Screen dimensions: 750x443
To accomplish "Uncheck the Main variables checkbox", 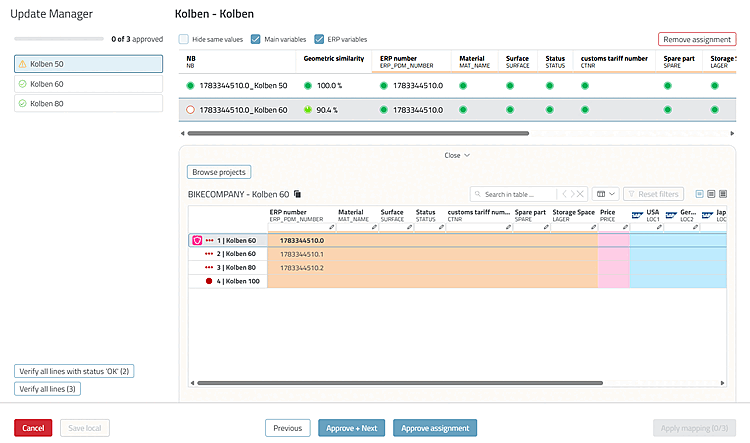I will click(256, 39).
